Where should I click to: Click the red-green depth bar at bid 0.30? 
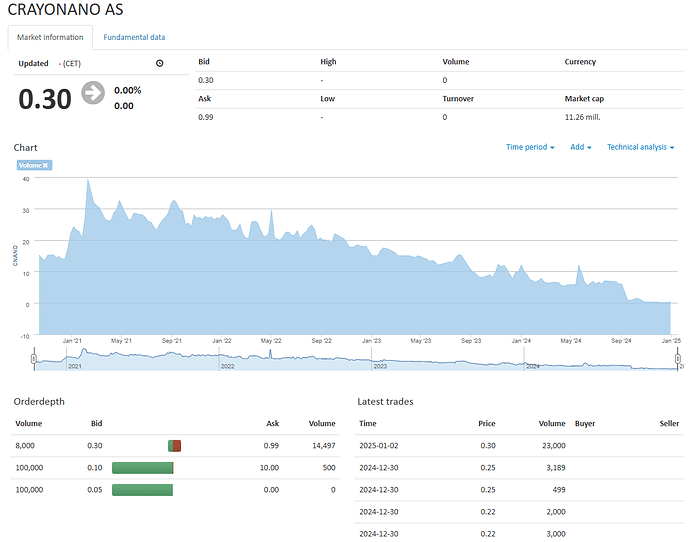175,446
